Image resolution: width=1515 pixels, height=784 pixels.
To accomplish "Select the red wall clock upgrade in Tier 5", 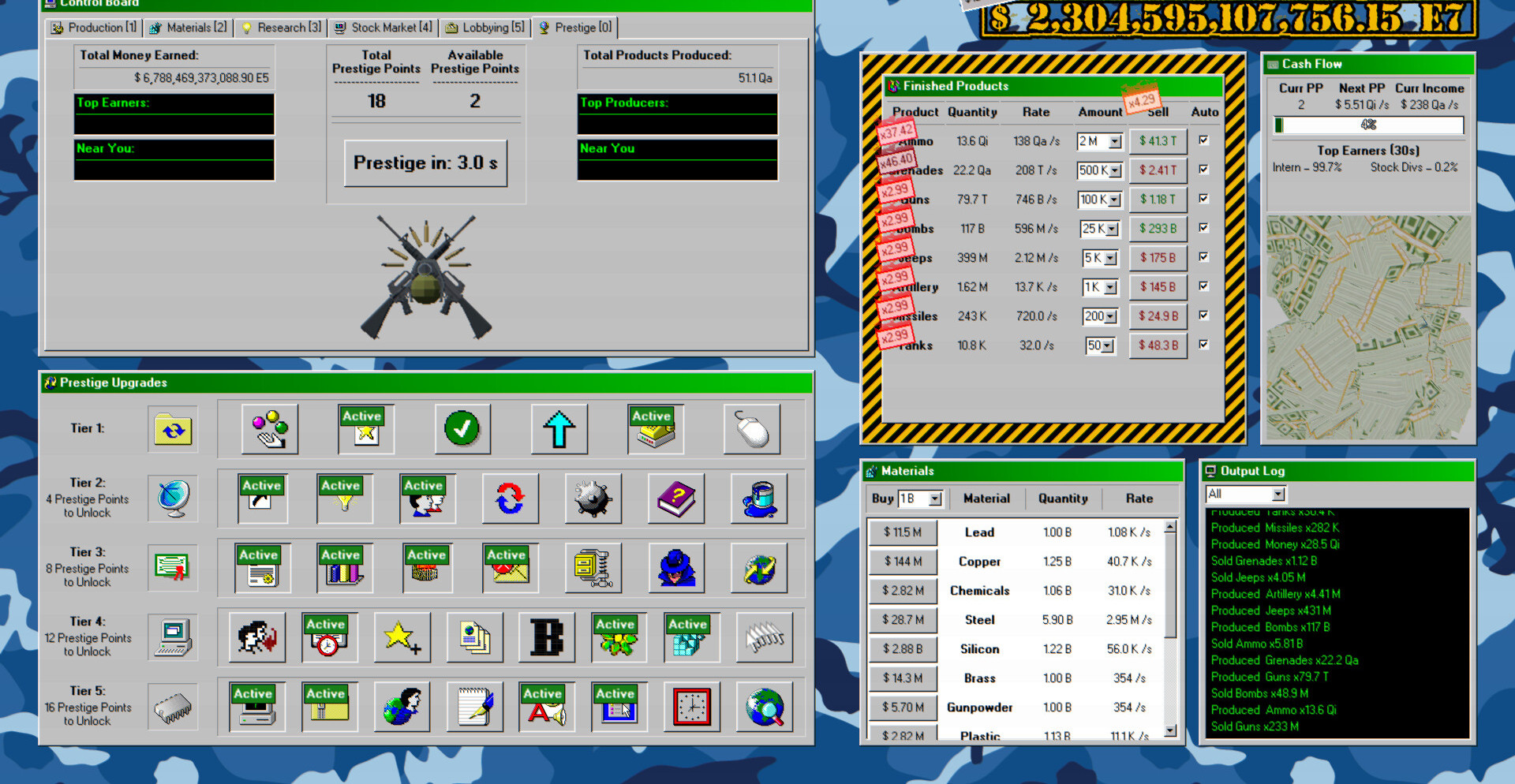I will (691, 707).
